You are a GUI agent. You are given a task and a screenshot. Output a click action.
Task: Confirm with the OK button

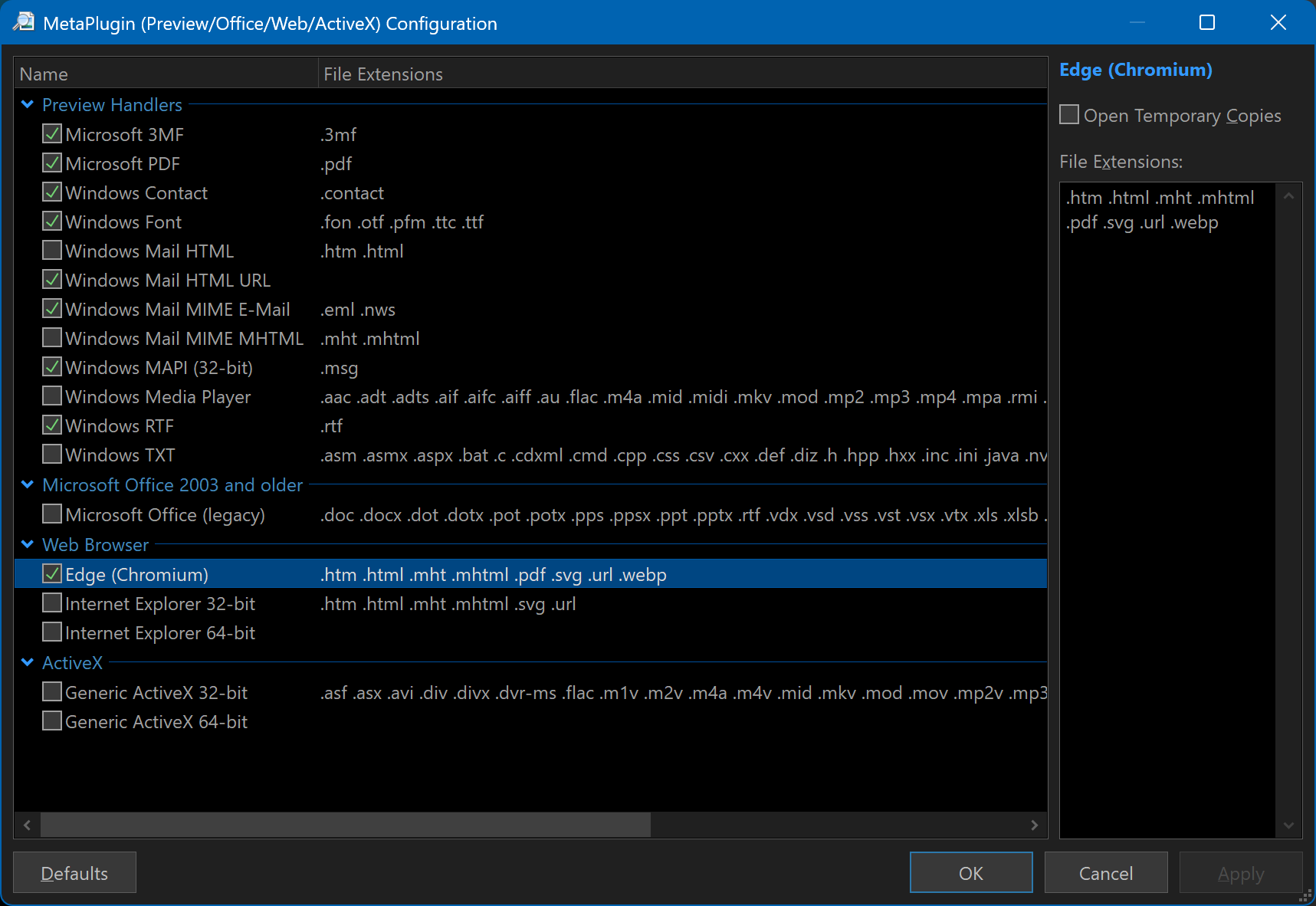[x=971, y=873]
